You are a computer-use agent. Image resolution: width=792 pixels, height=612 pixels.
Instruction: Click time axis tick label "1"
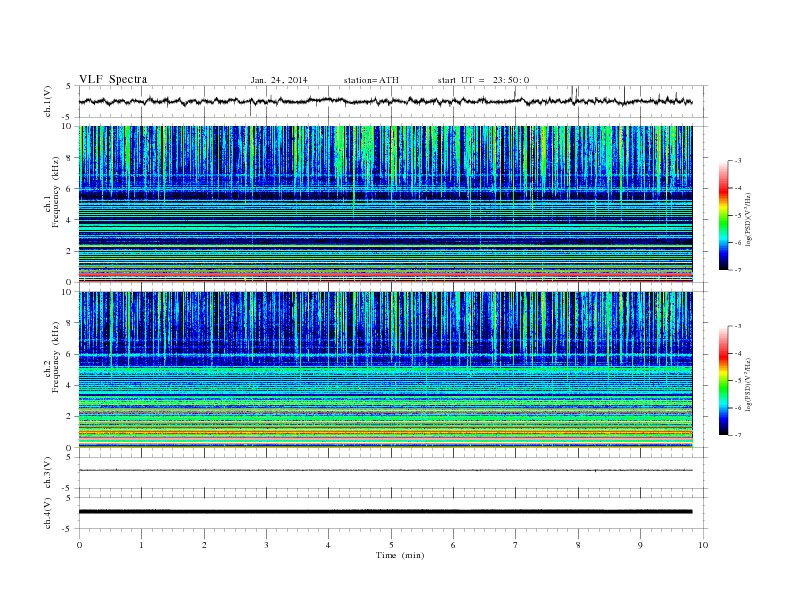141,545
